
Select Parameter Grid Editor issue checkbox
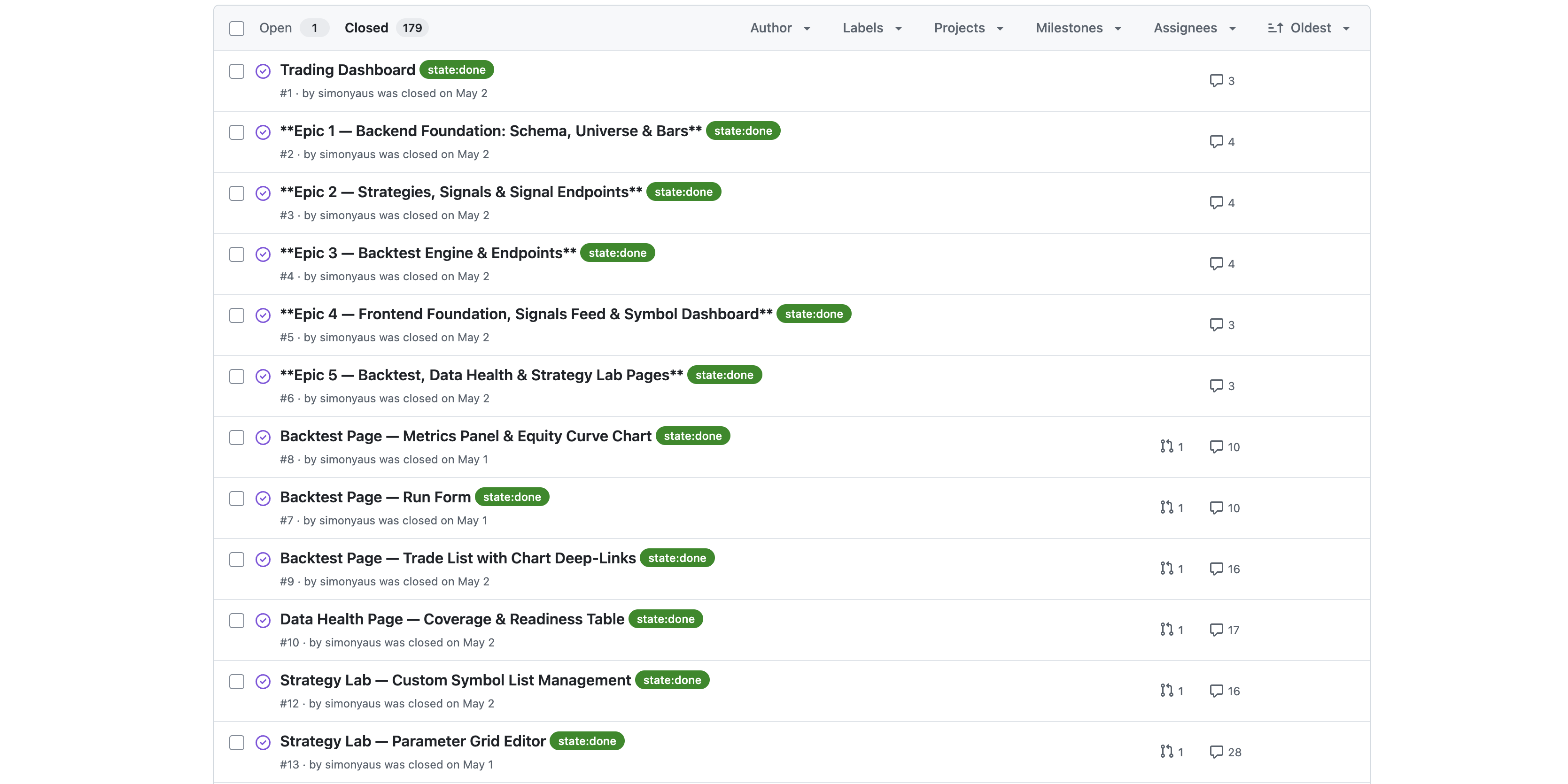pos(237,743)
